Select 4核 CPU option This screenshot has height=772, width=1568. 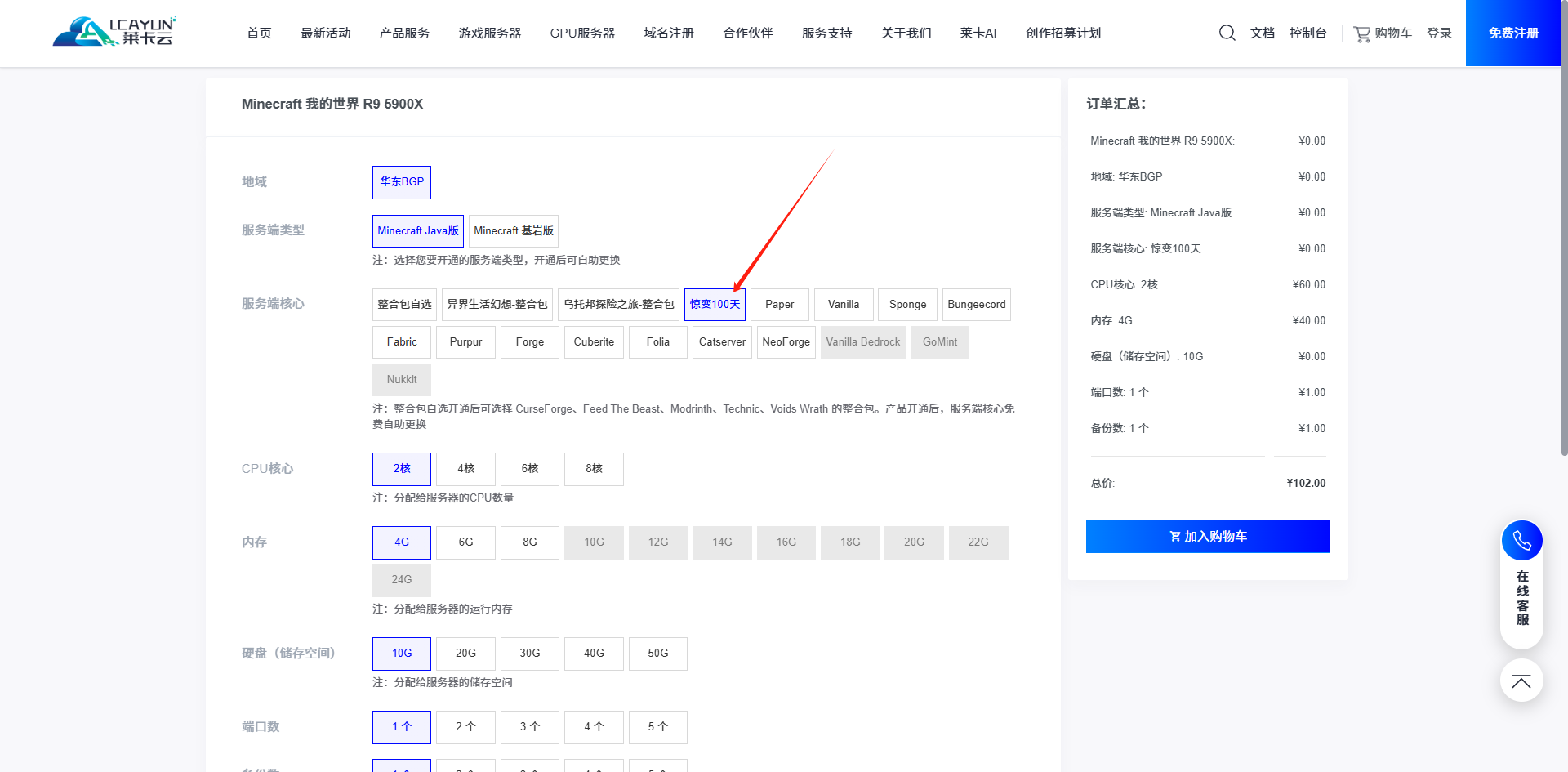[x=466, y=469]
